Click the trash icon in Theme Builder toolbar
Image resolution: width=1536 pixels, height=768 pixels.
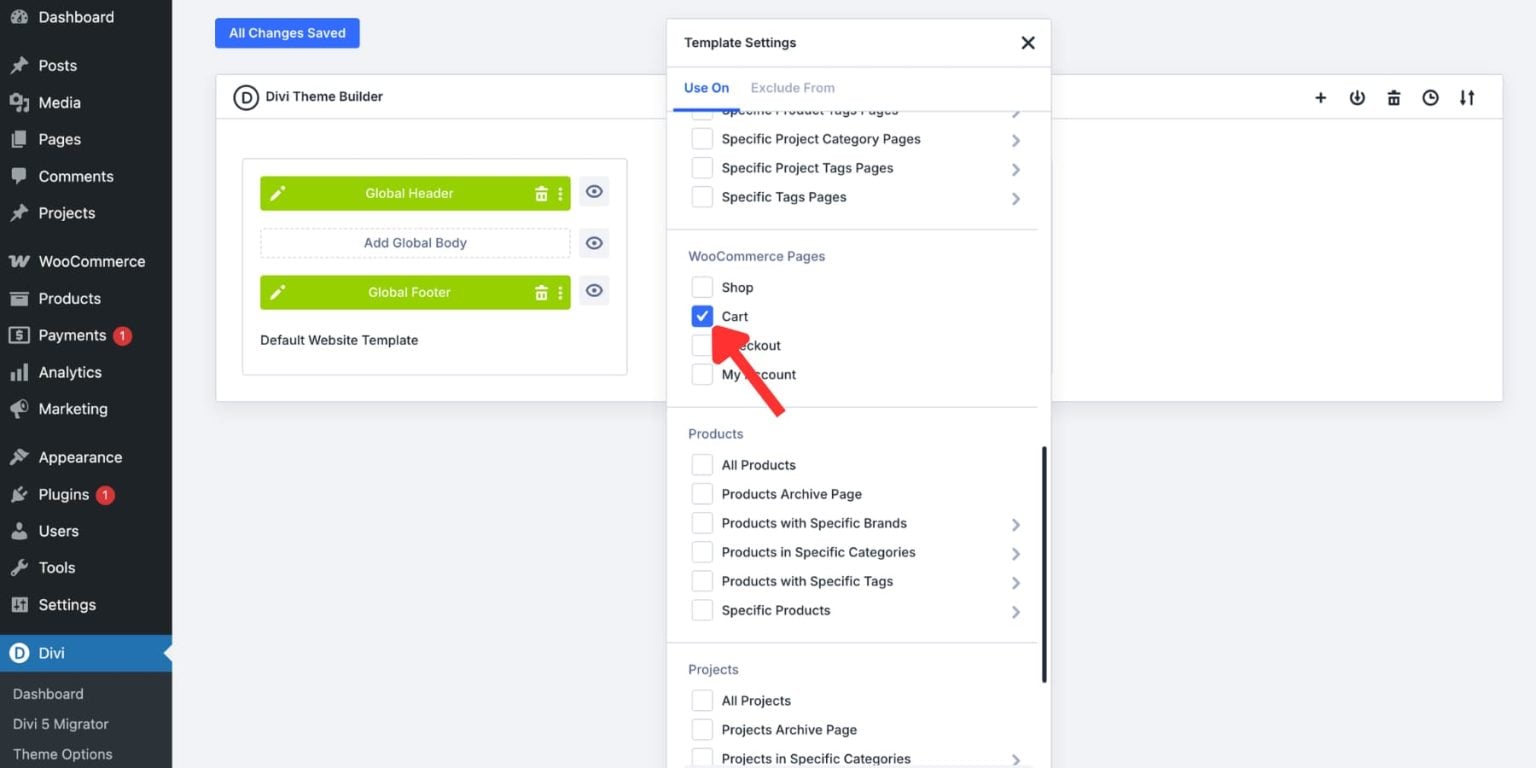tap(1394, 98)
